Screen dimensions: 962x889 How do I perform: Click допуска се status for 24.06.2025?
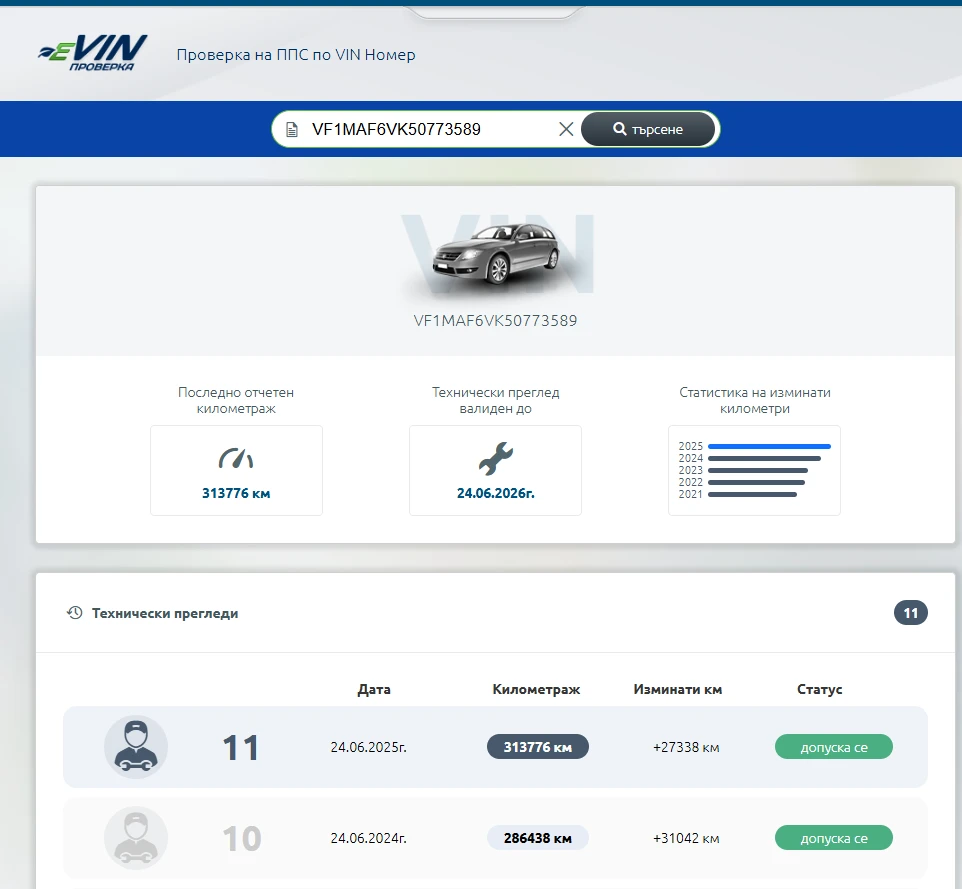tap(833, 747)
